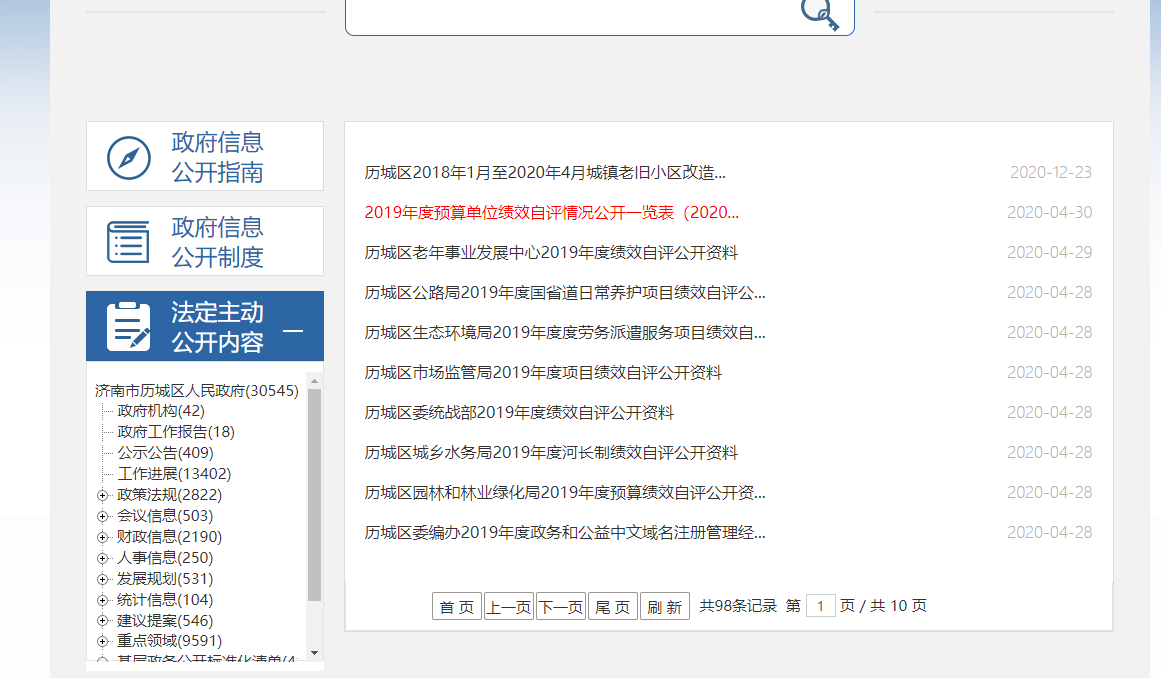
Task: Select 政策法规(2822) label in the tree
Action: [170, 494]
